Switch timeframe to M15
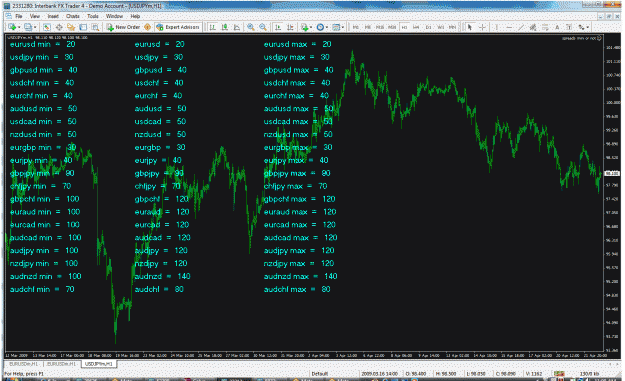This screenshot has height=381, width=625. (380, 27)
